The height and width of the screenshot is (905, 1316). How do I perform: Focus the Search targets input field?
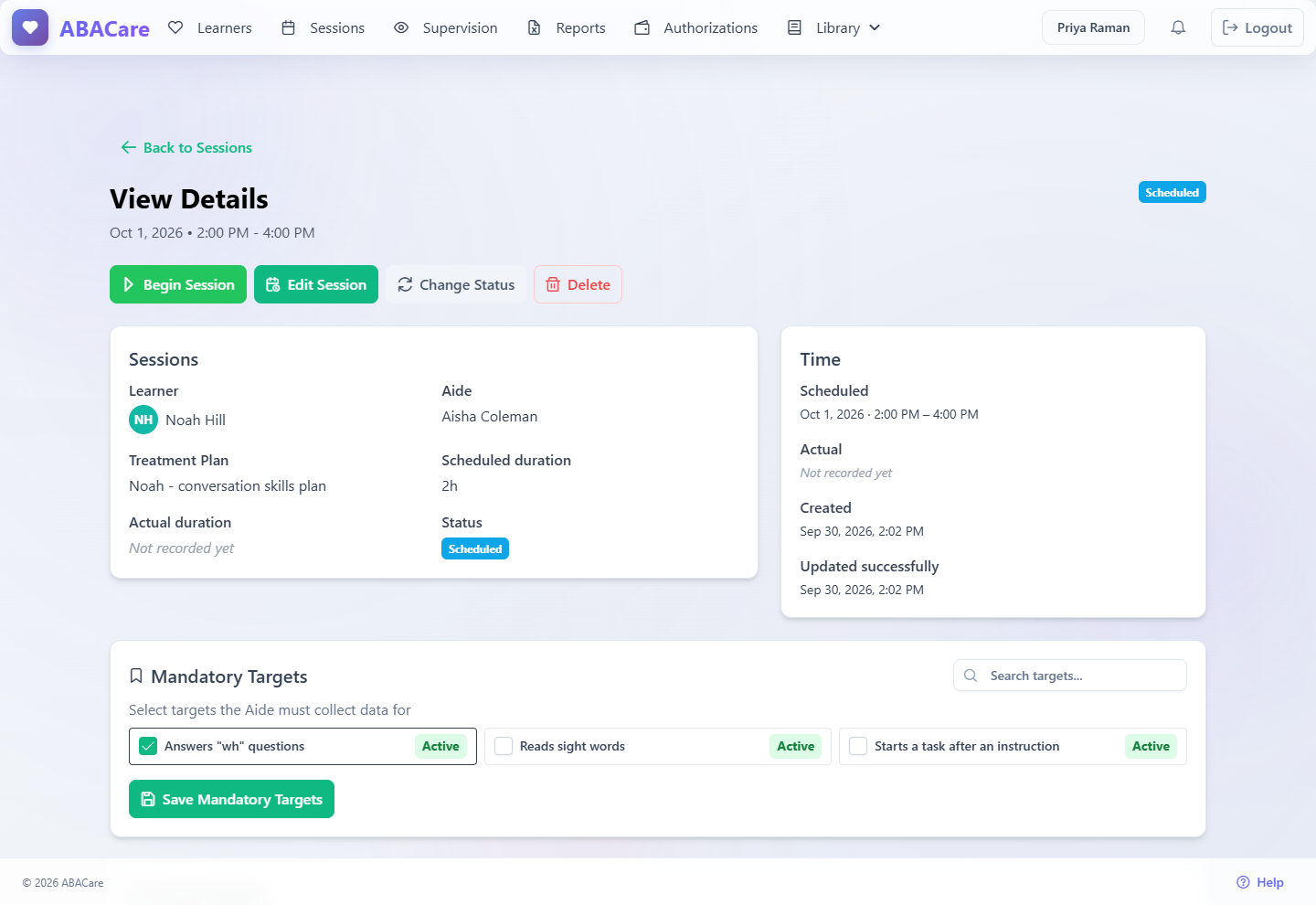click(x=1070, y=676)
